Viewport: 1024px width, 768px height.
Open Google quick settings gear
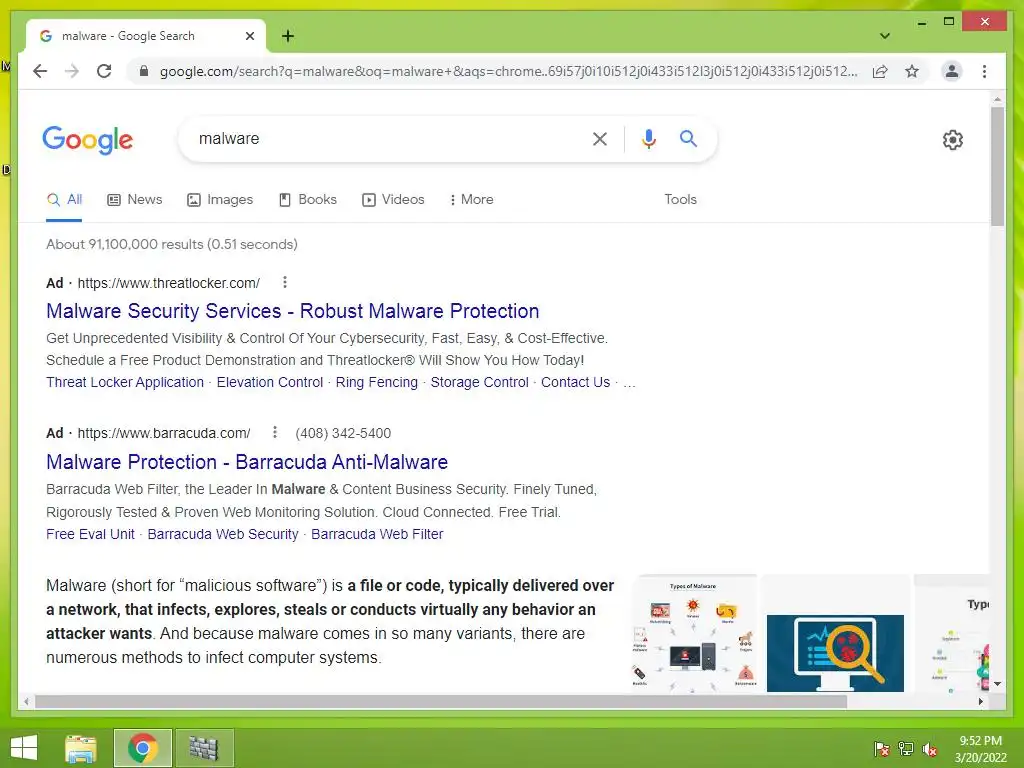tap(952, 140)
